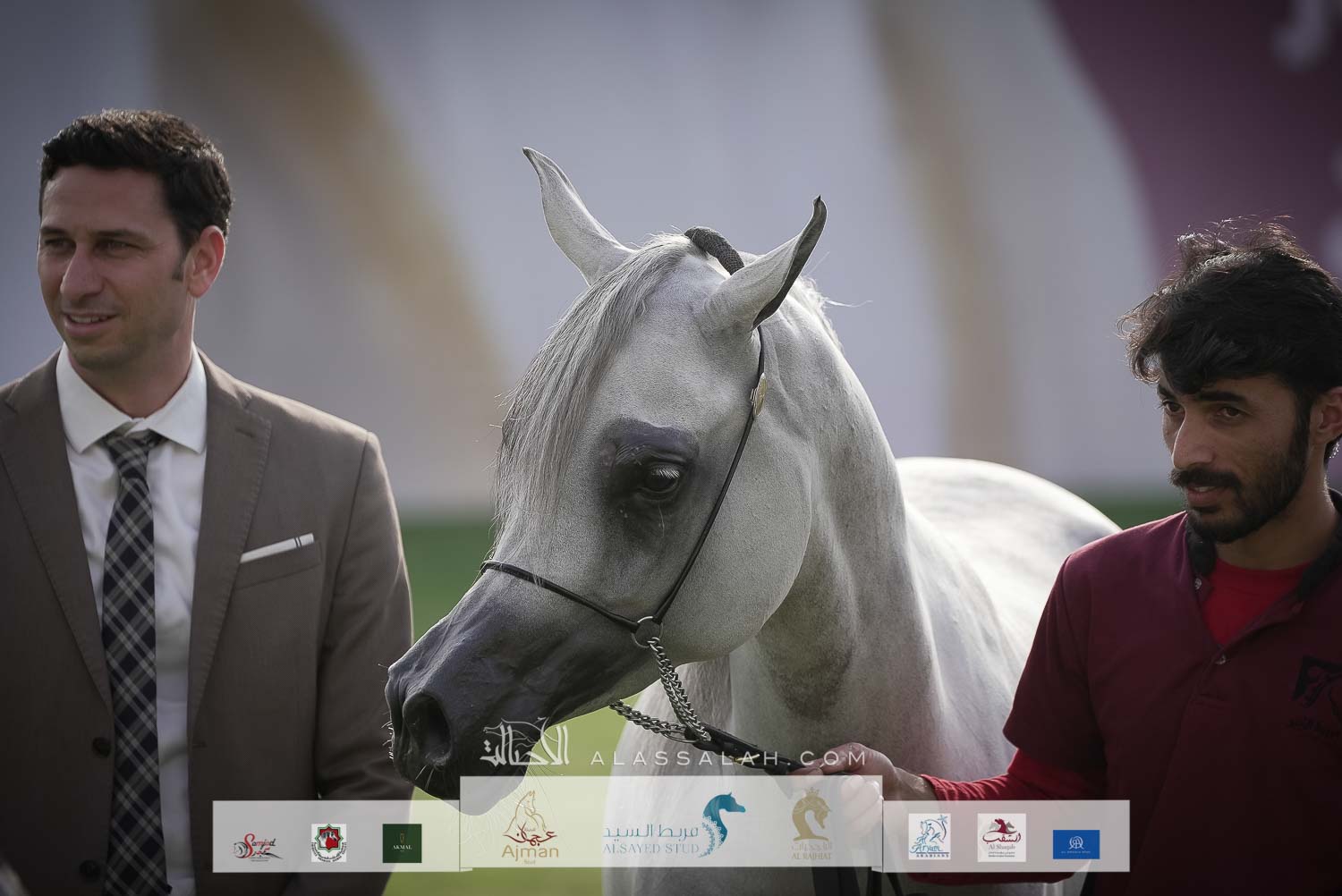1342x896 pixels.
Task: Click the red and green emblem logo
Action: pos(328,843)
